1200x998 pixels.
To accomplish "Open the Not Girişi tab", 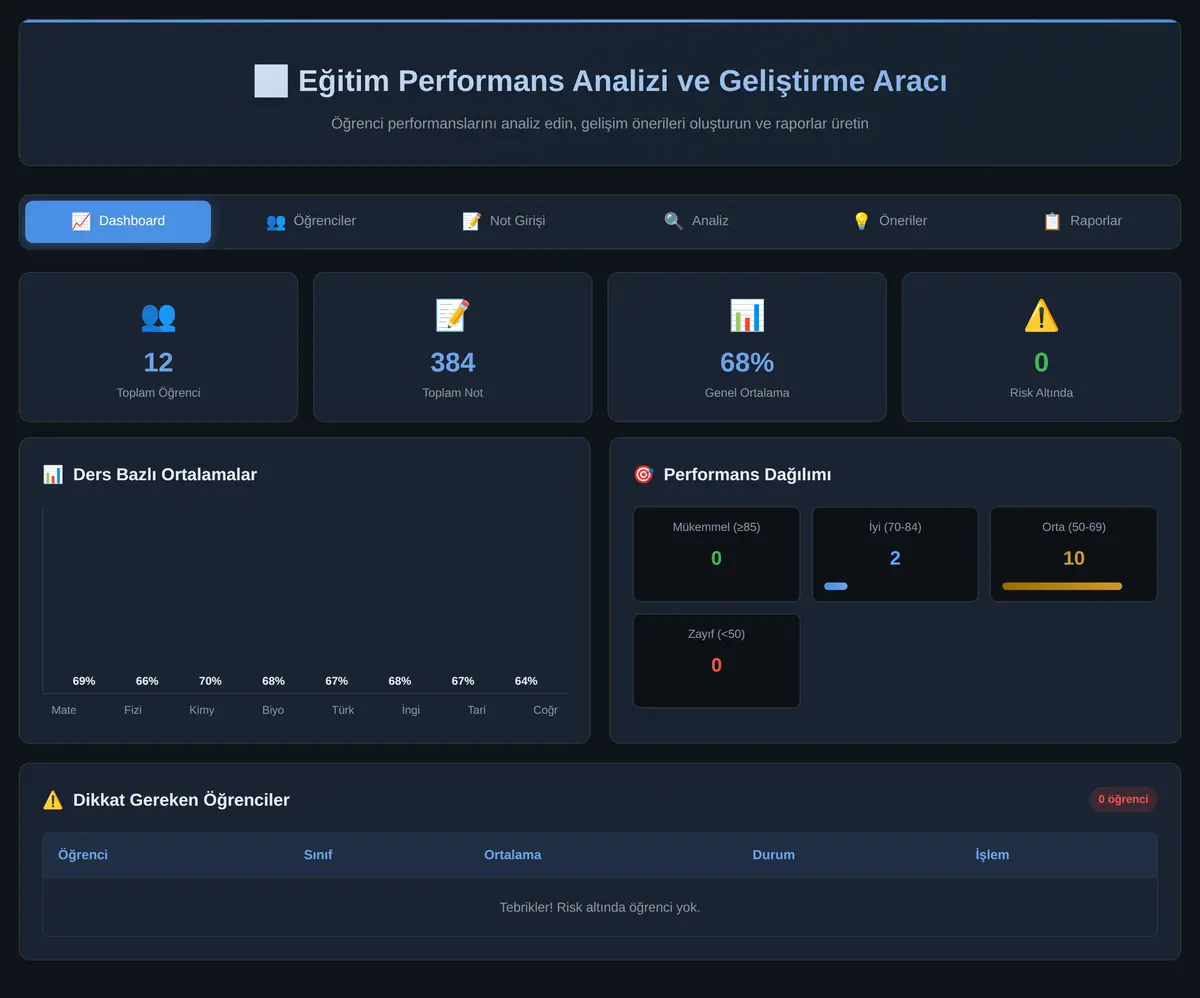I will click(504, 221).
